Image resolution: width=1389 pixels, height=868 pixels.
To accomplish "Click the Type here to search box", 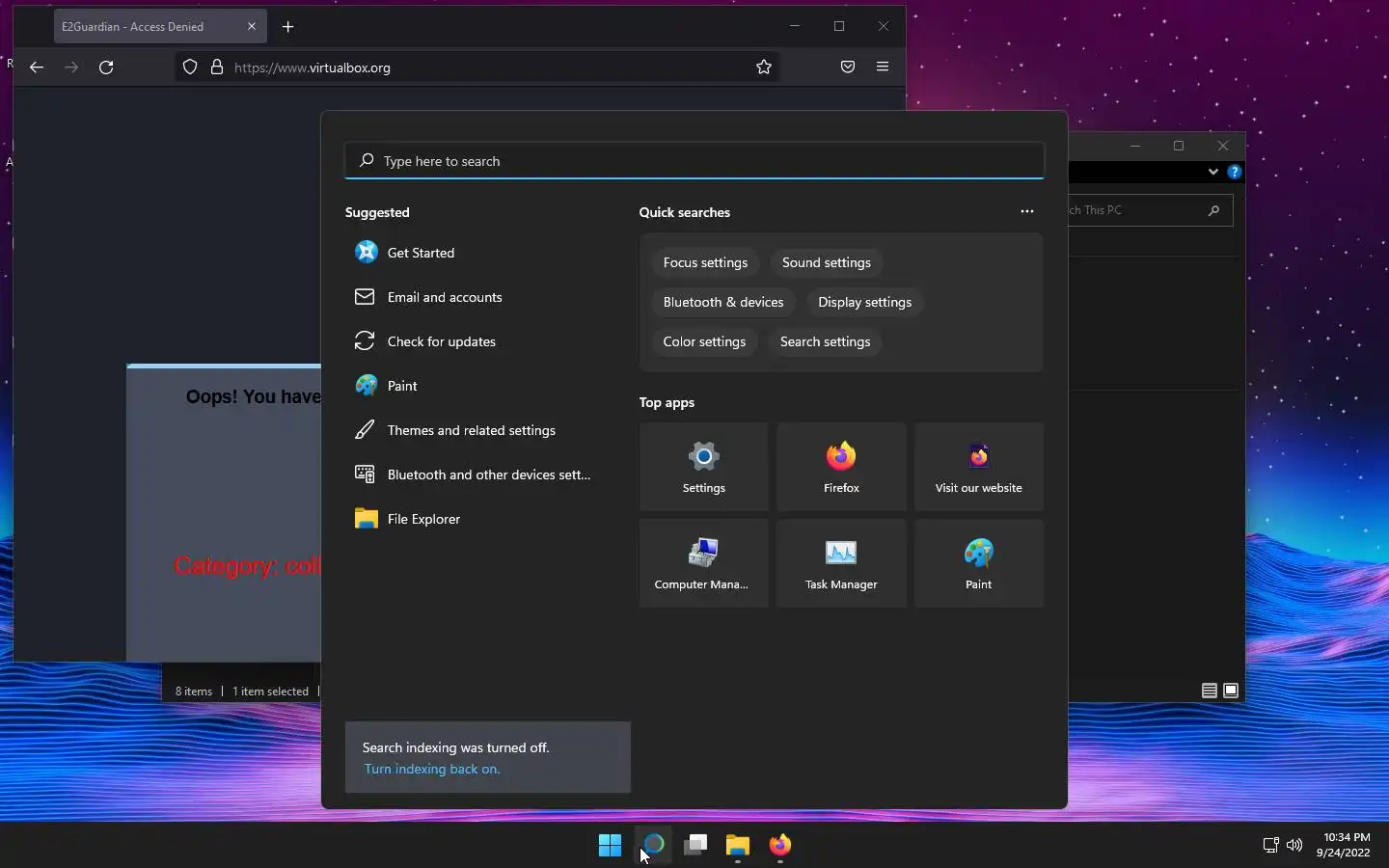I will pyautogui.click(x=694, y=161).
